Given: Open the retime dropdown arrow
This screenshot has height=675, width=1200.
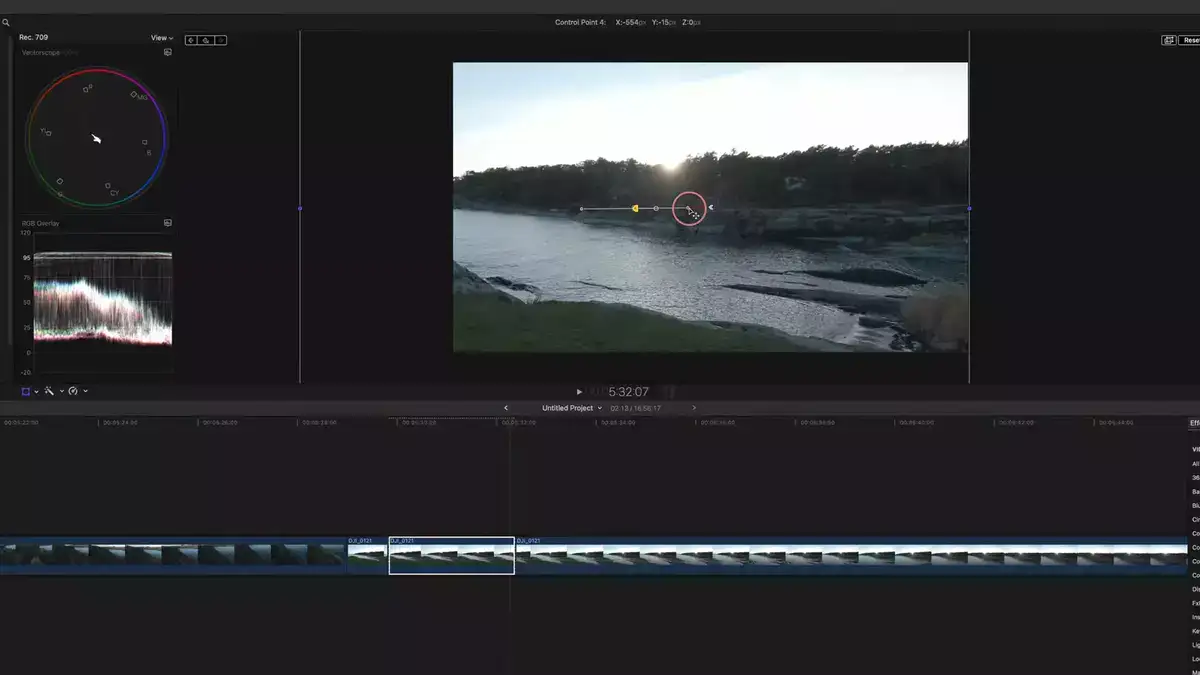Looking at the screenshot, I should (85, 391).
